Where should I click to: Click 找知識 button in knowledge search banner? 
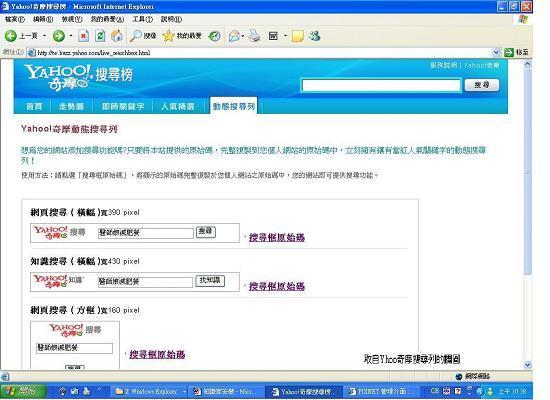pyautogui.click(x=210, y=280)
